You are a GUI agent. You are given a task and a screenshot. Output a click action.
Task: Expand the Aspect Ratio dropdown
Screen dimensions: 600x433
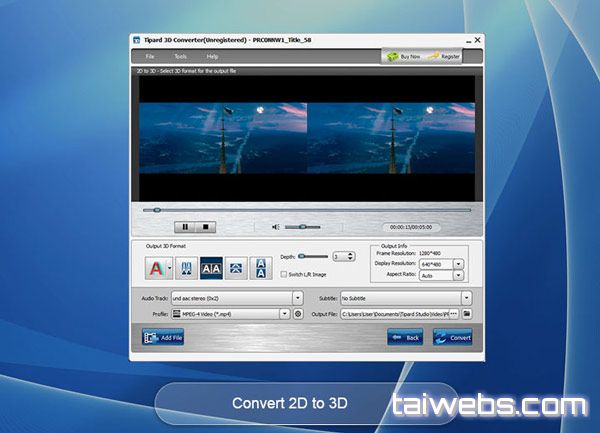coord(458,275)
